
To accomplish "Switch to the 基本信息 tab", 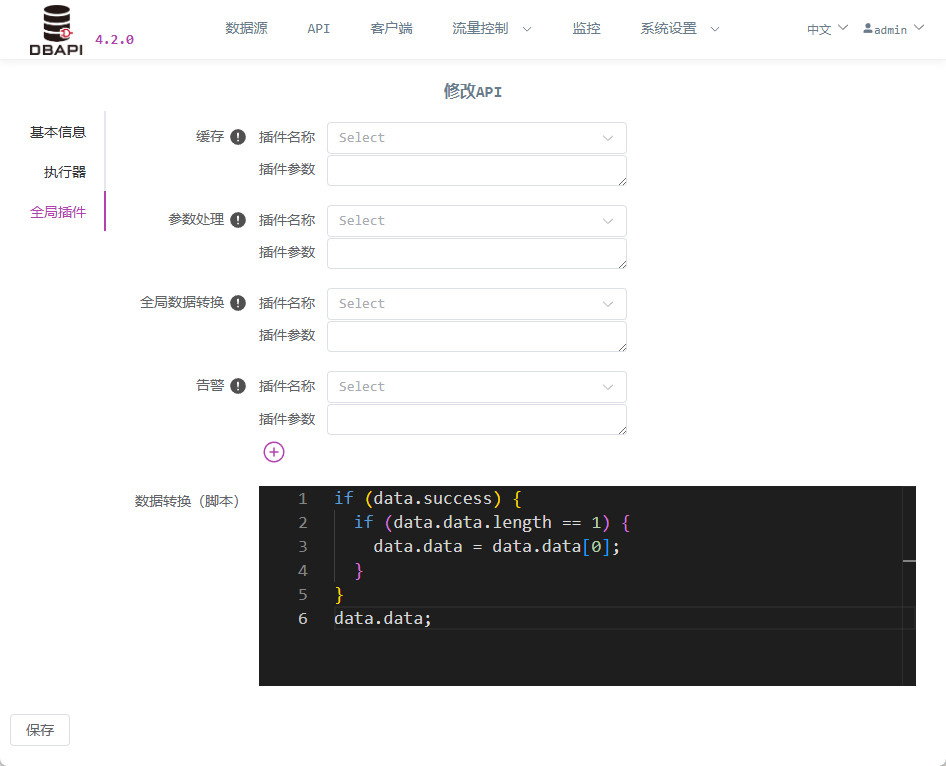I will [58, 132].
